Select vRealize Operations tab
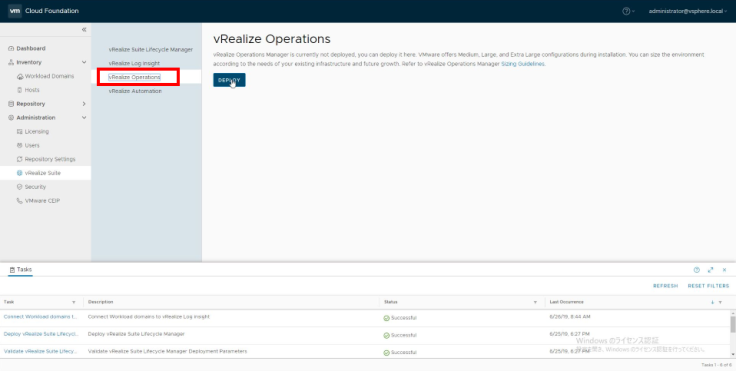 click(134, 77)
